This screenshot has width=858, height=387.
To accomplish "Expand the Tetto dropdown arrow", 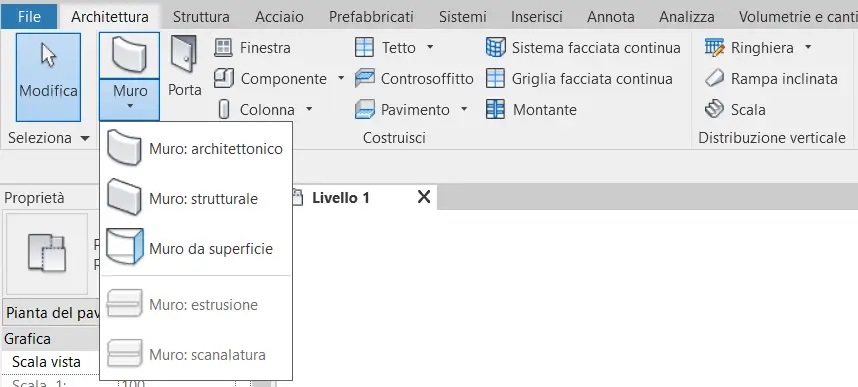I will tap(430, 48).
